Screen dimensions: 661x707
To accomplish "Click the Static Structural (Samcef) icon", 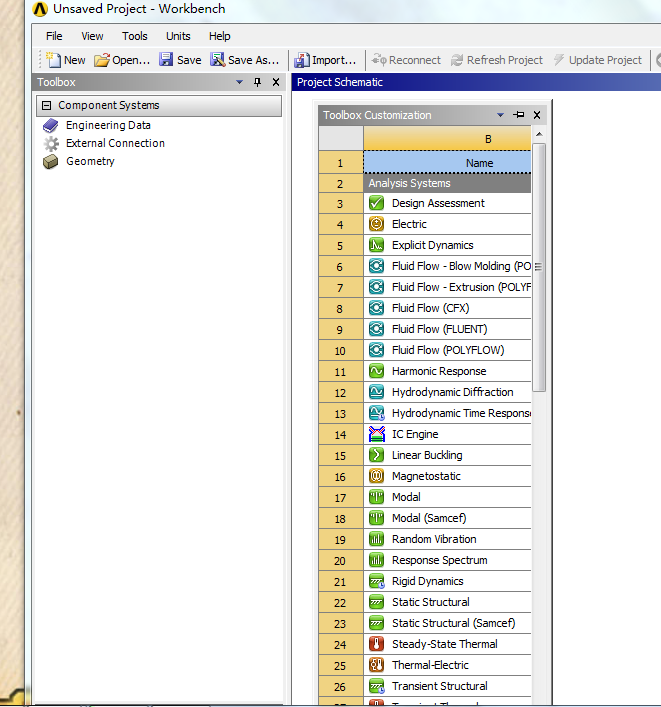I will point(376,623).
